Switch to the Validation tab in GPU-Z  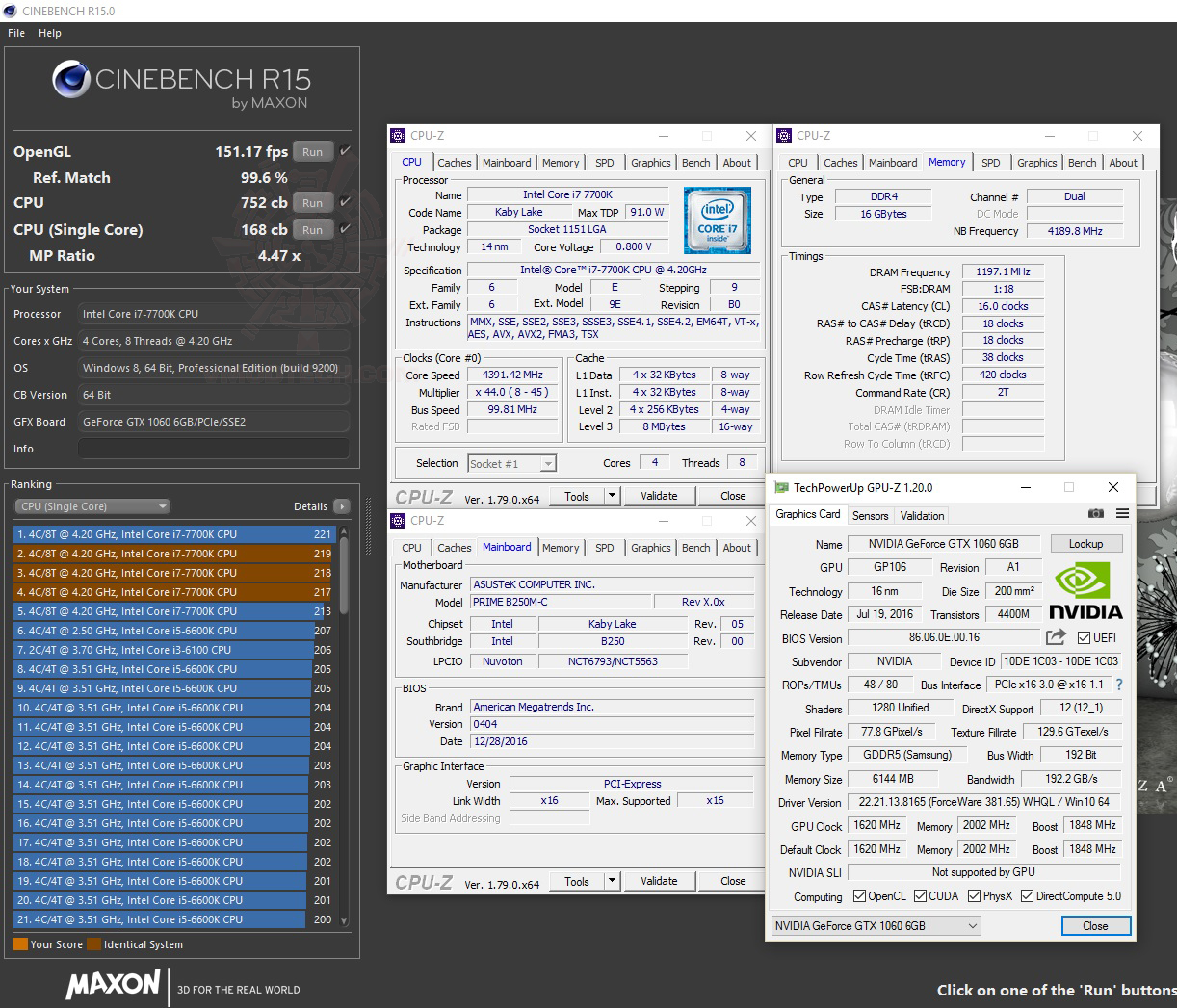(x=923, y=516)
